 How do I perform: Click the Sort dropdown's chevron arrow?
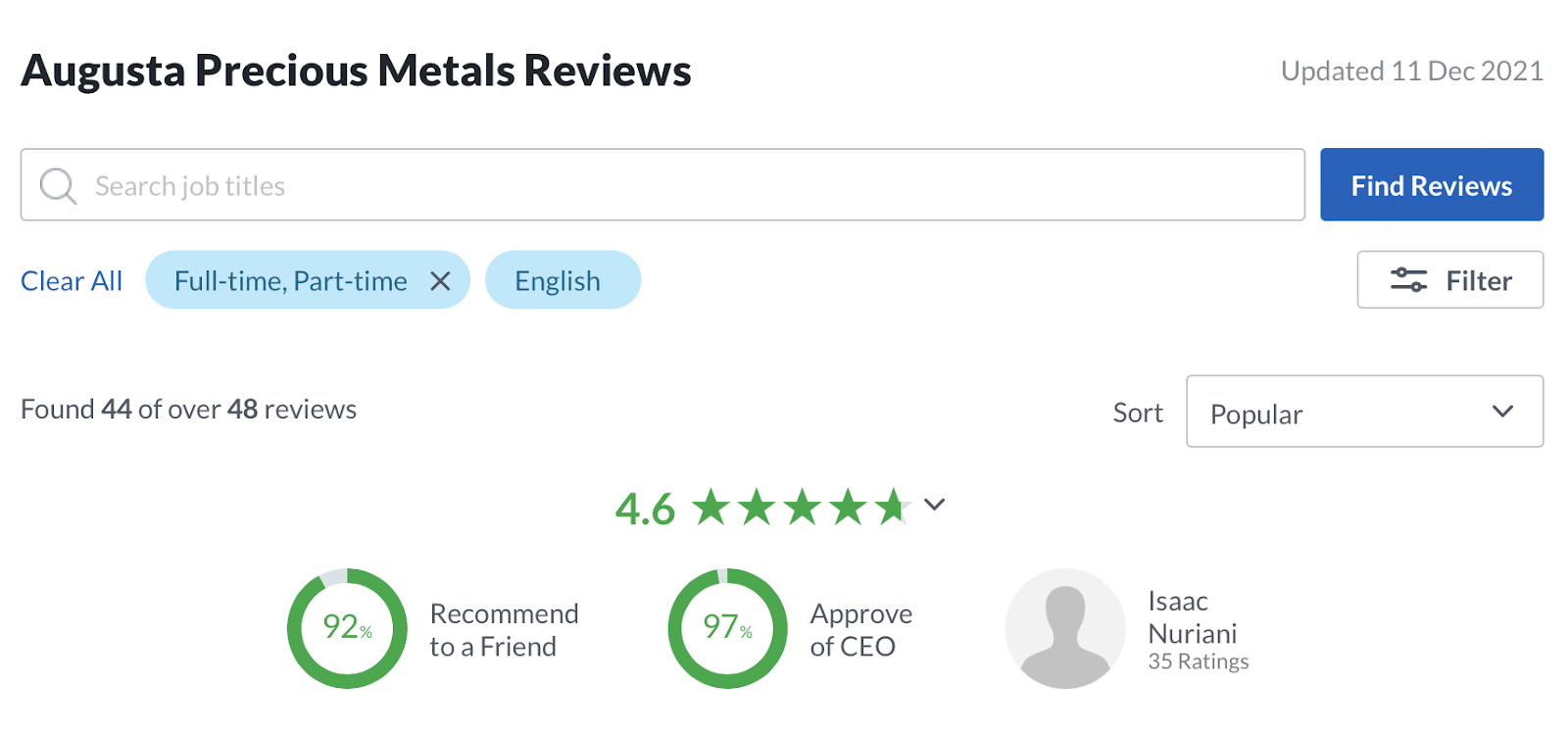click(1502, 412)
